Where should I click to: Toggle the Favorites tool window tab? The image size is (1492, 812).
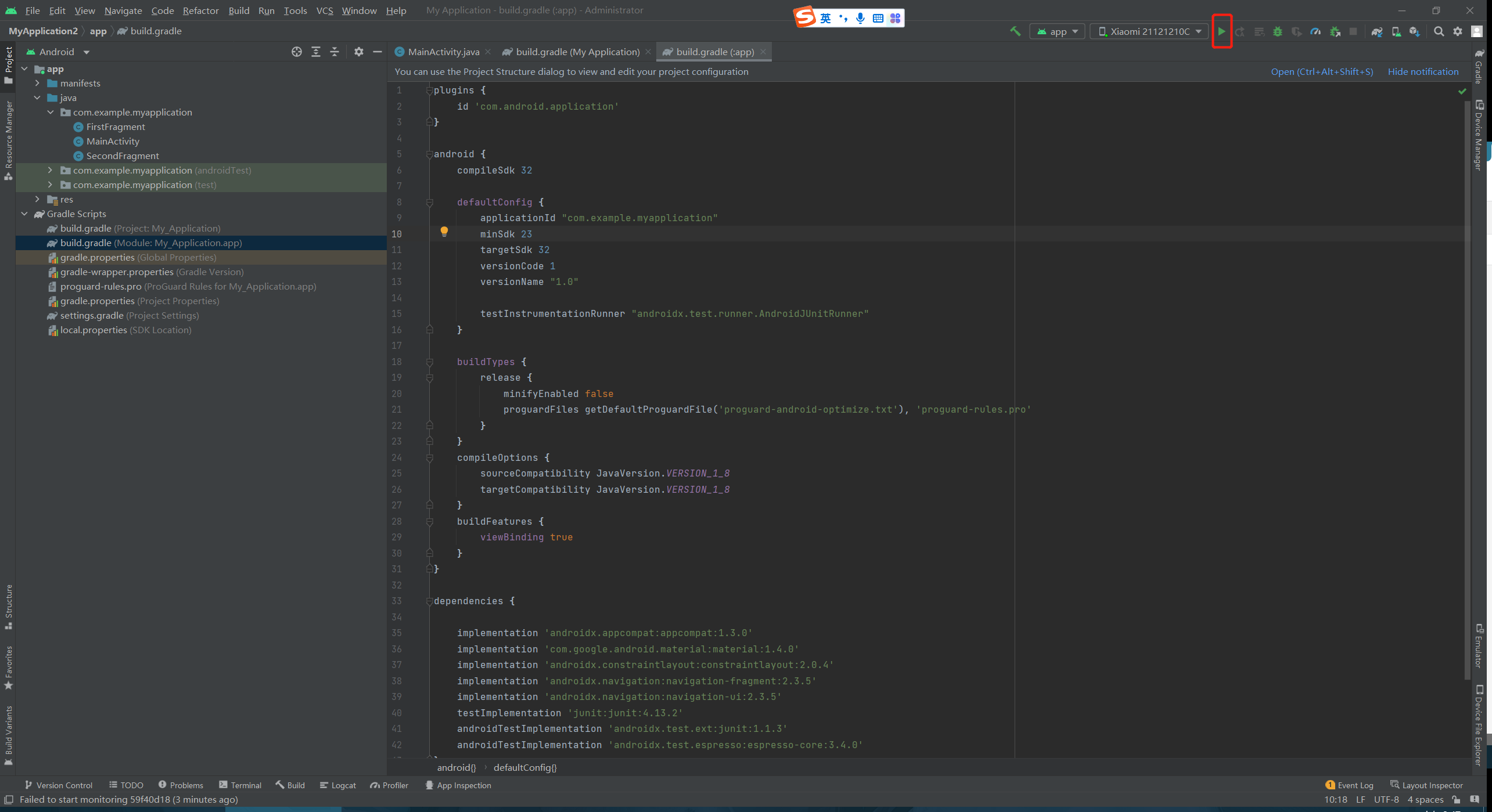[x=8, y=668]
